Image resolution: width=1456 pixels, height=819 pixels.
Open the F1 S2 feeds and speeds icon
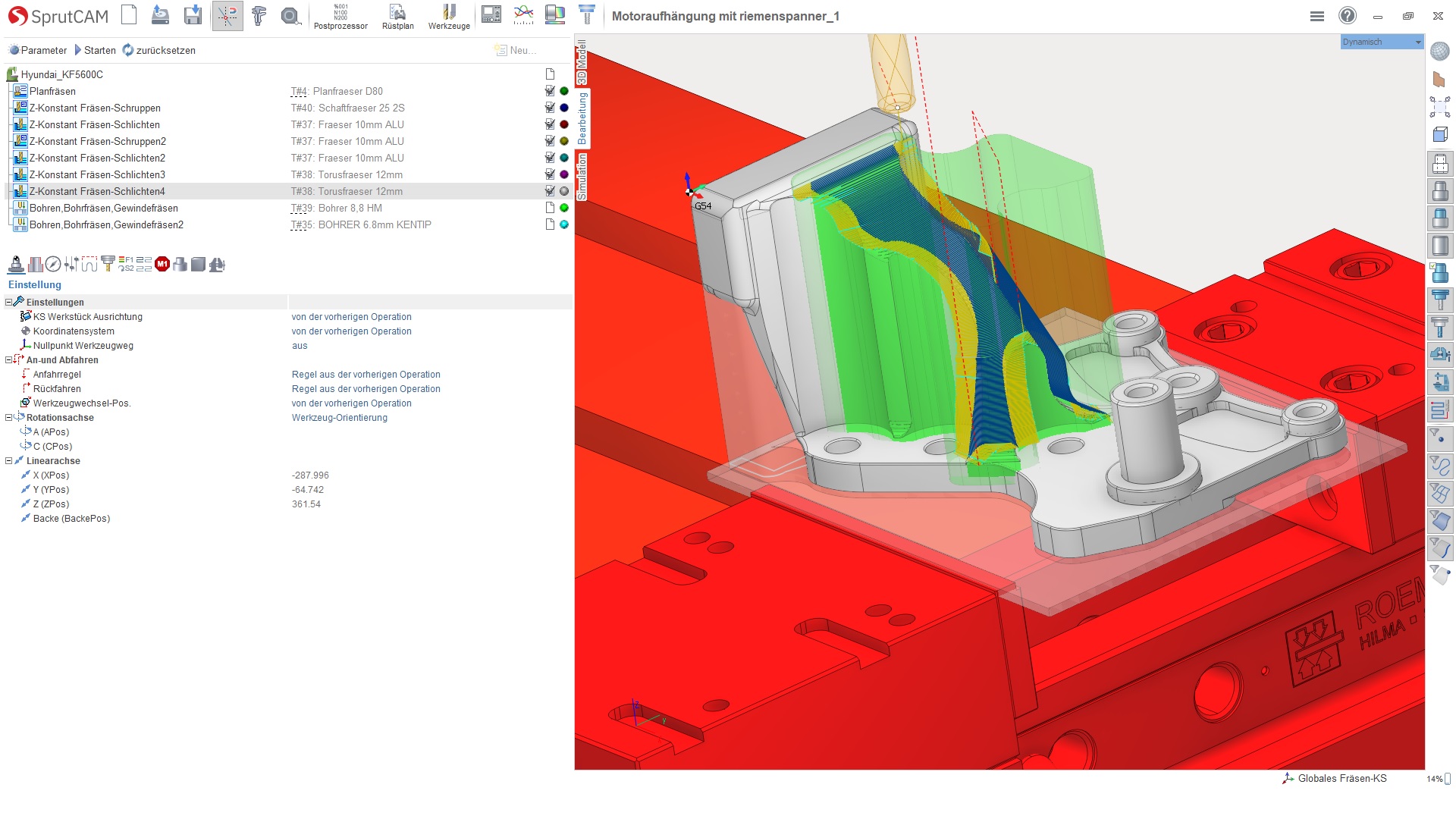126,264
